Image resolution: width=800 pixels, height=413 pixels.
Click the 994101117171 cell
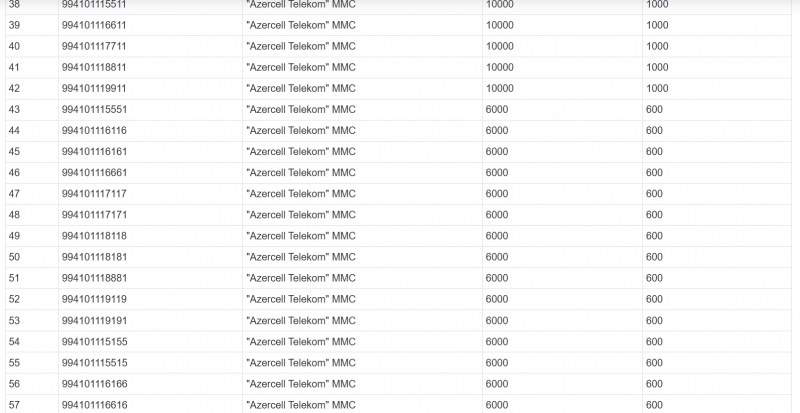(x=94, y=214)
